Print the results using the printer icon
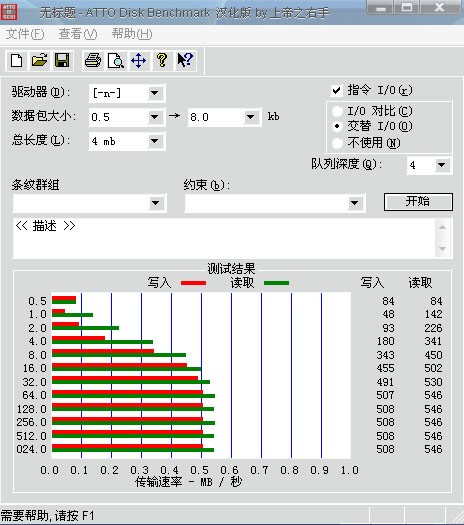464x525 pixels. tap(93, 61)
